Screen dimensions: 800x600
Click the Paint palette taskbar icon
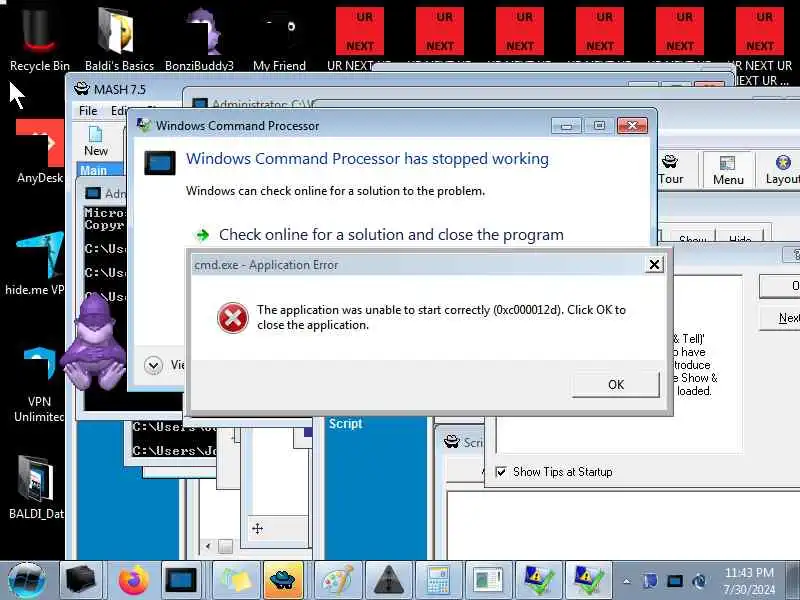337,581
